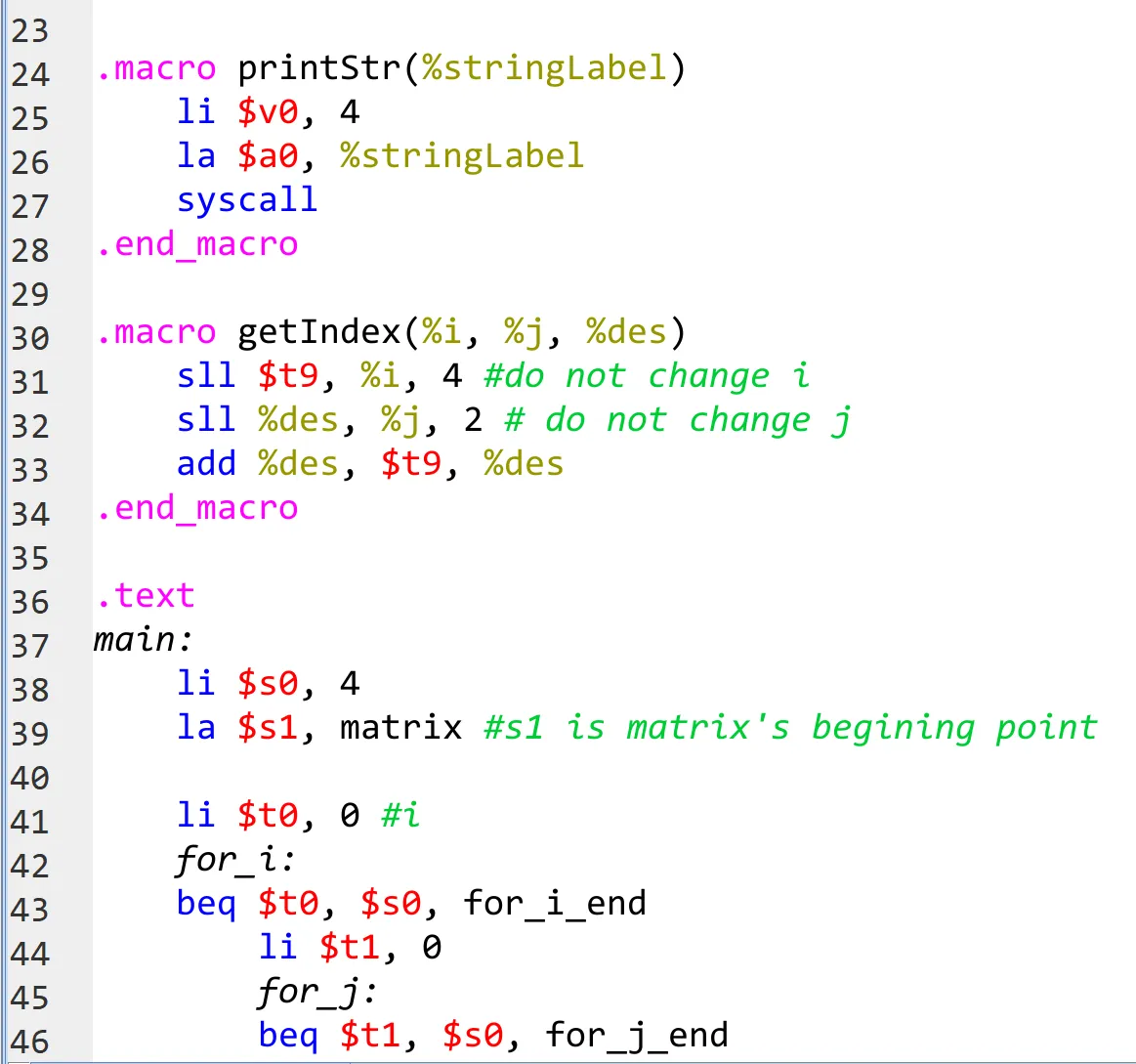Click the main: label
Viewport: 1136px width, 1064px height.
coord(144,640)
